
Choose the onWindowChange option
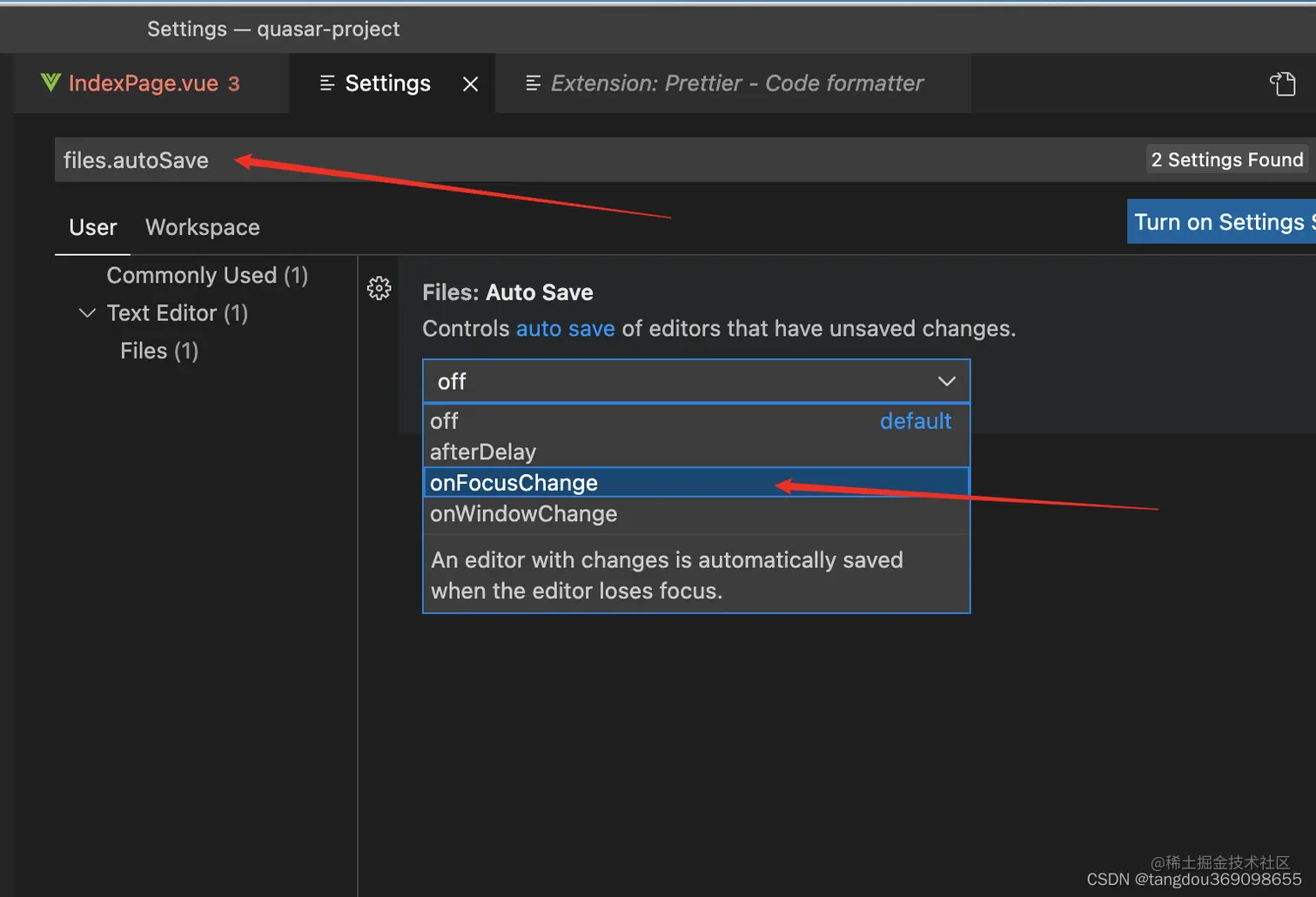coord(696,514)
